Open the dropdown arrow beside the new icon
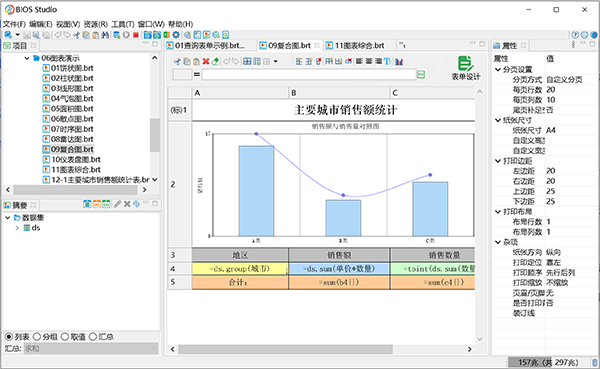 tap(17, 35)
